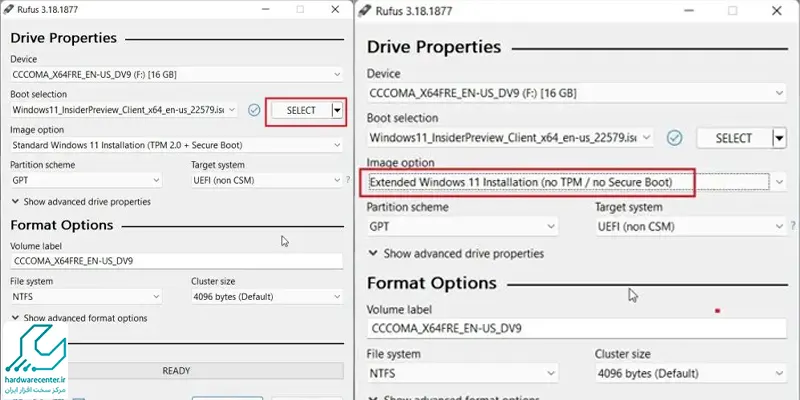
Task: Open Device dropdown in left Rufus window
Action: [x=177, y=74]
